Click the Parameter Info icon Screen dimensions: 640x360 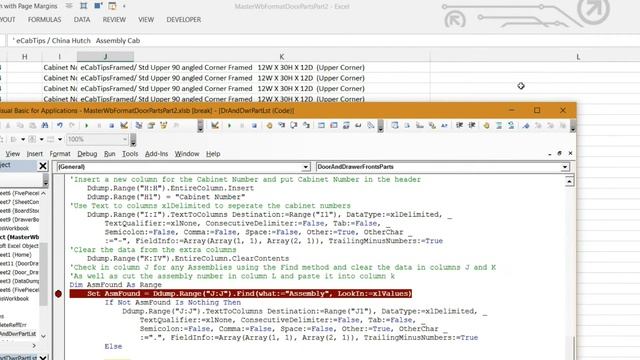[432, 125]
